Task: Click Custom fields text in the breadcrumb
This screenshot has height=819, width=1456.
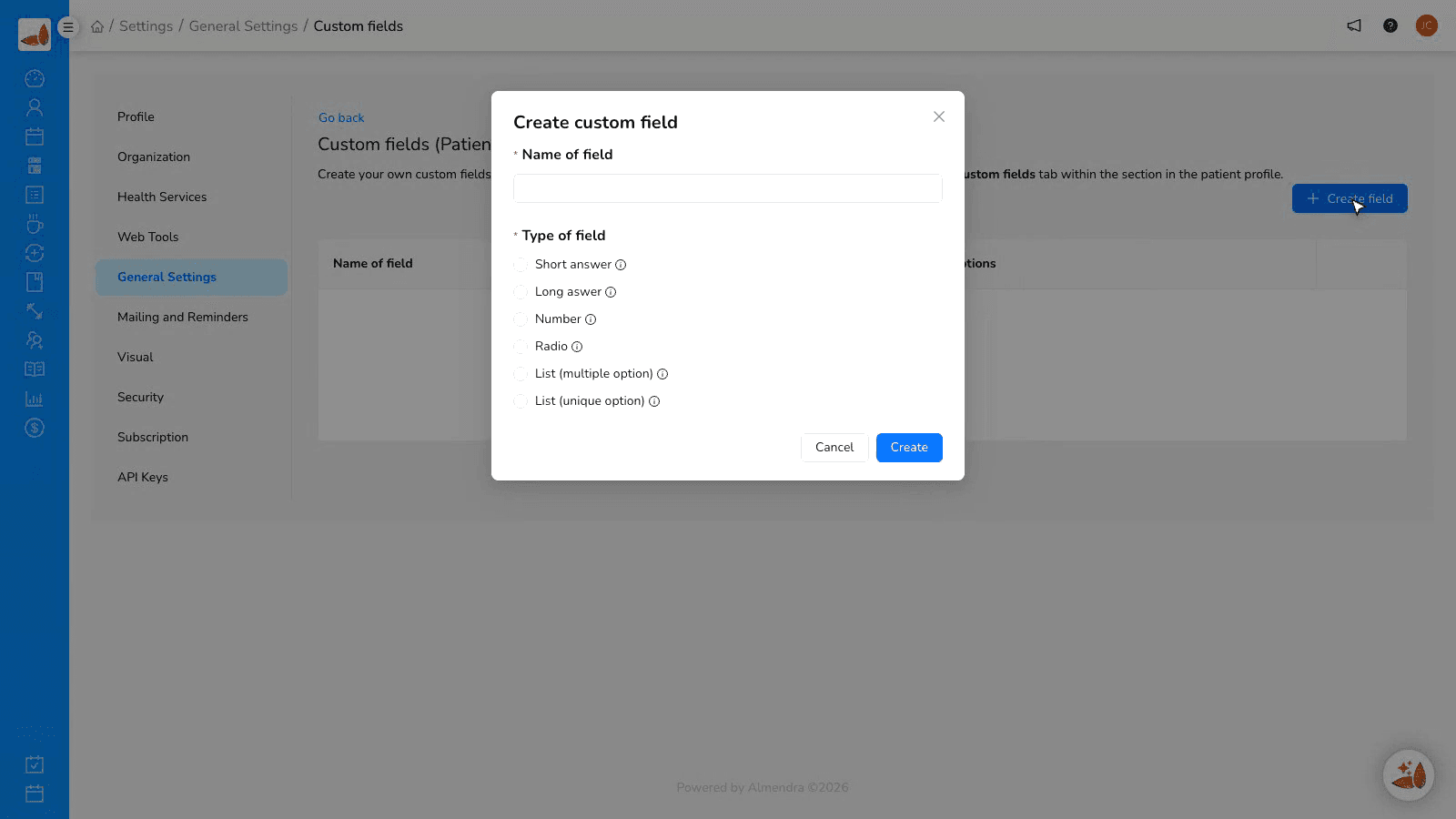Action: pos(359,26)
